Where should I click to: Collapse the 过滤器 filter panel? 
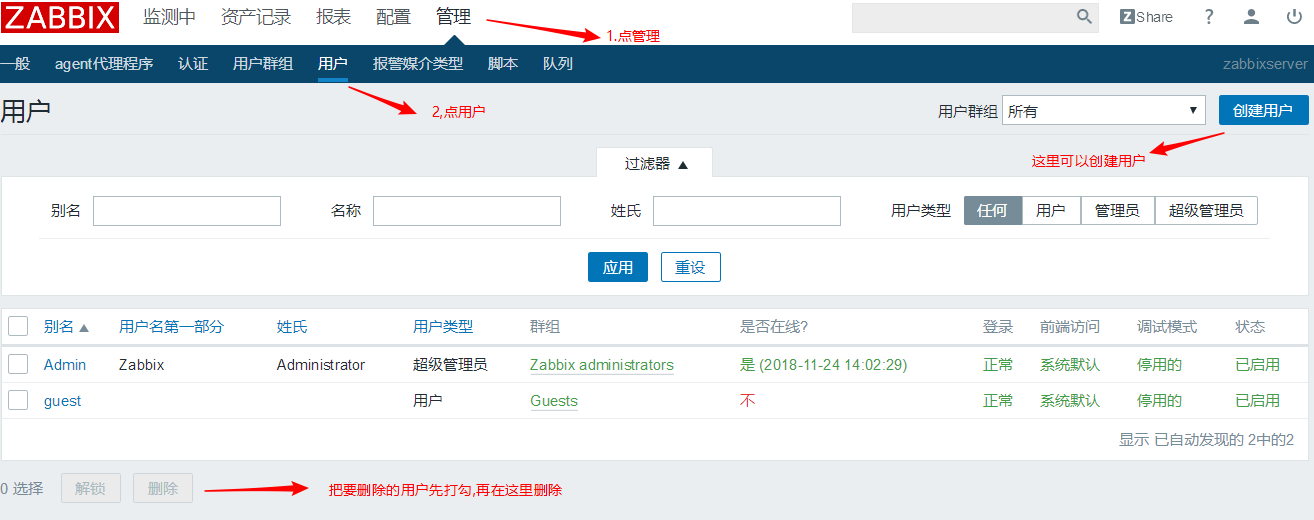pyautogui.click(x=656, y=164)
